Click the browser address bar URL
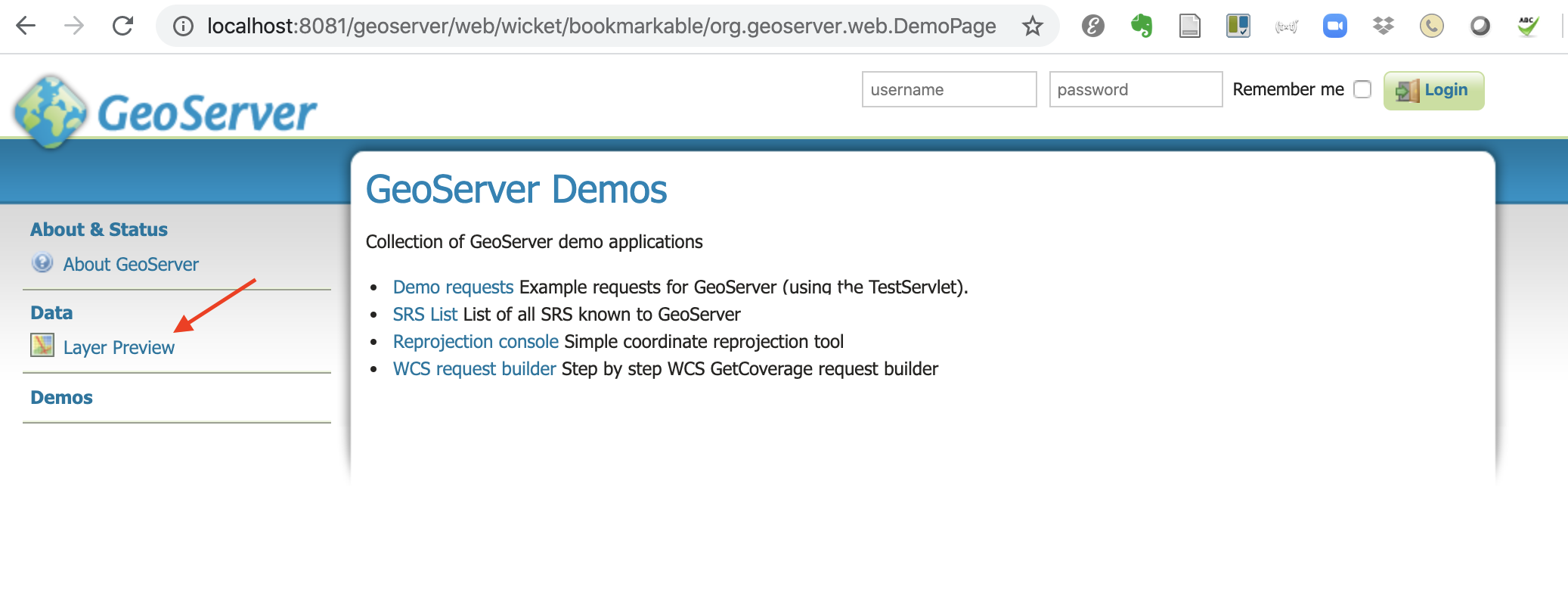 (x=601, y=26)
